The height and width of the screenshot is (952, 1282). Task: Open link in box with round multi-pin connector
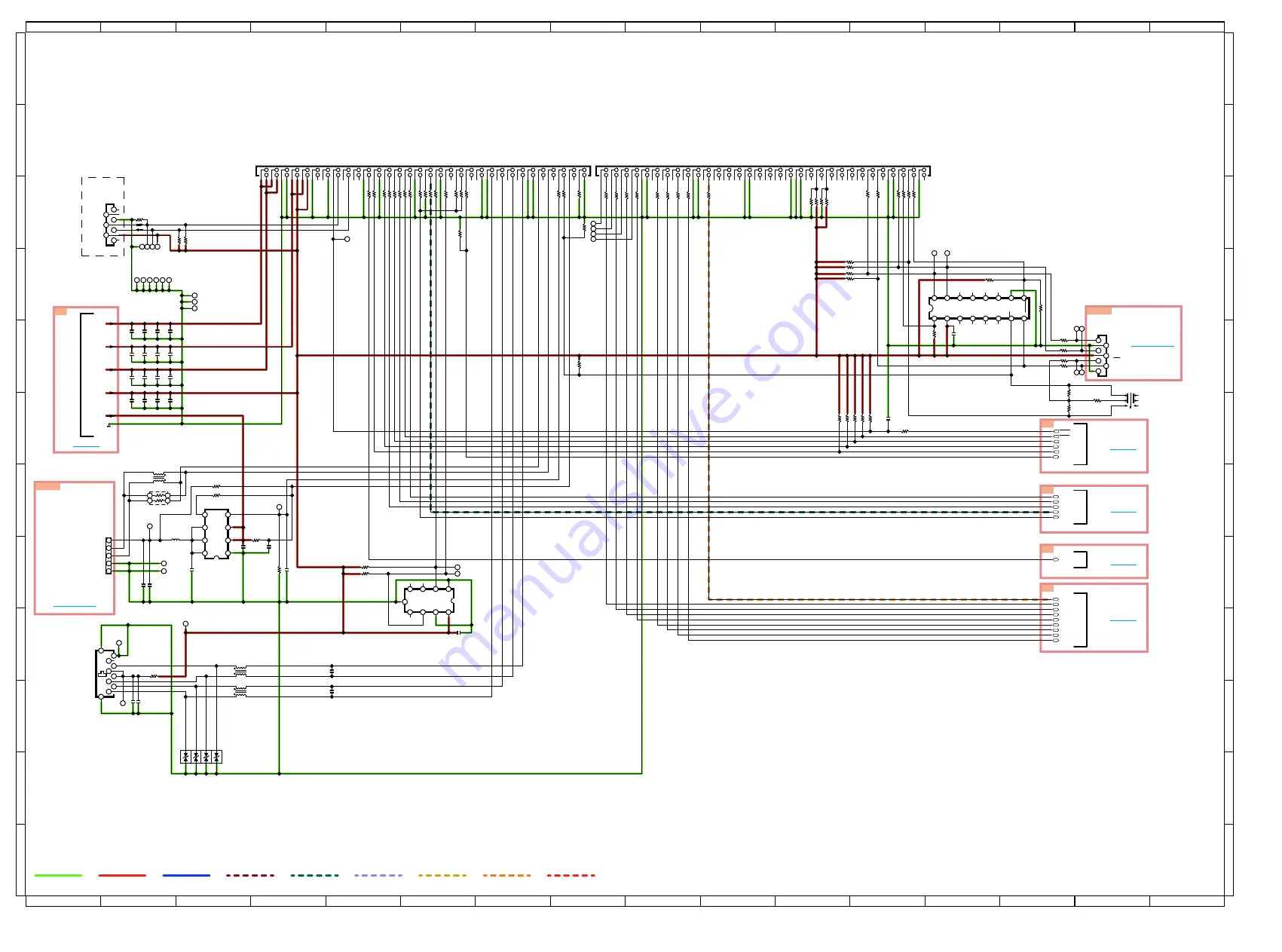pyautogui.click(x=1152, y=346)
